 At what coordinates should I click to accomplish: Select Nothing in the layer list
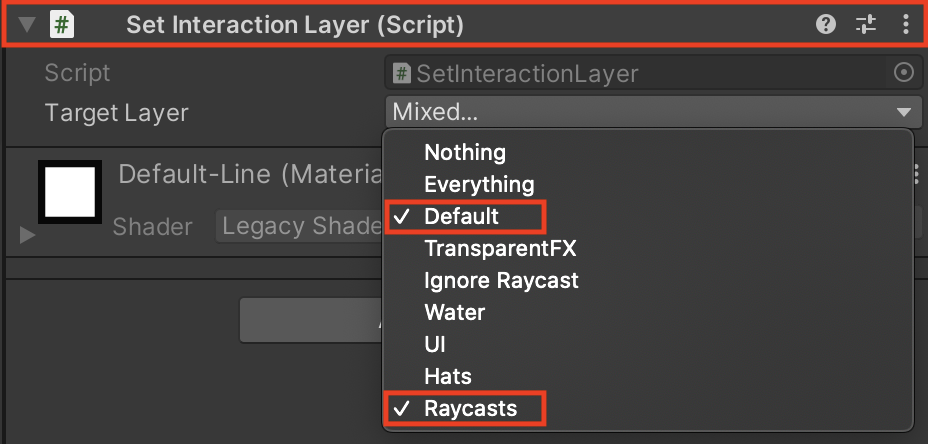click(465, 152)
